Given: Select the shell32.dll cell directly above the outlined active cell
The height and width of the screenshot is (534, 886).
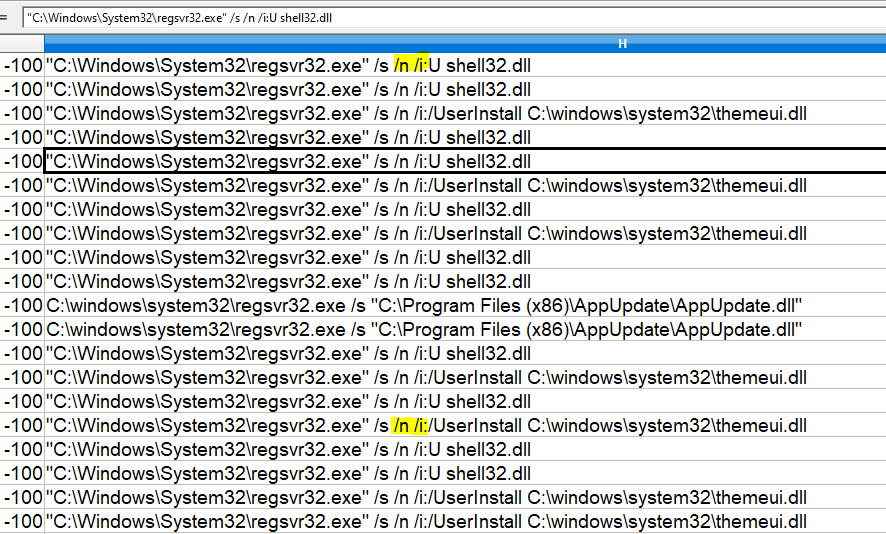Looking at the screenshot, I should (465, 137).
